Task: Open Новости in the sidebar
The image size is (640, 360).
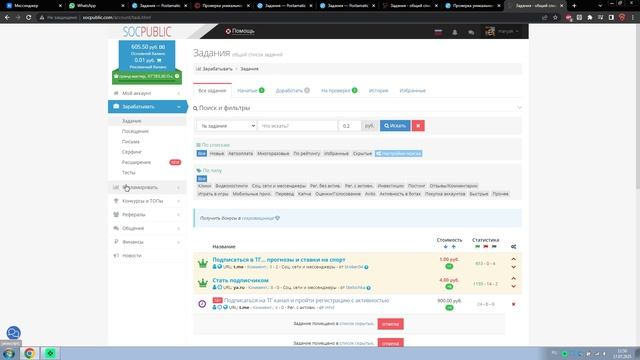Action: [132, 256]
